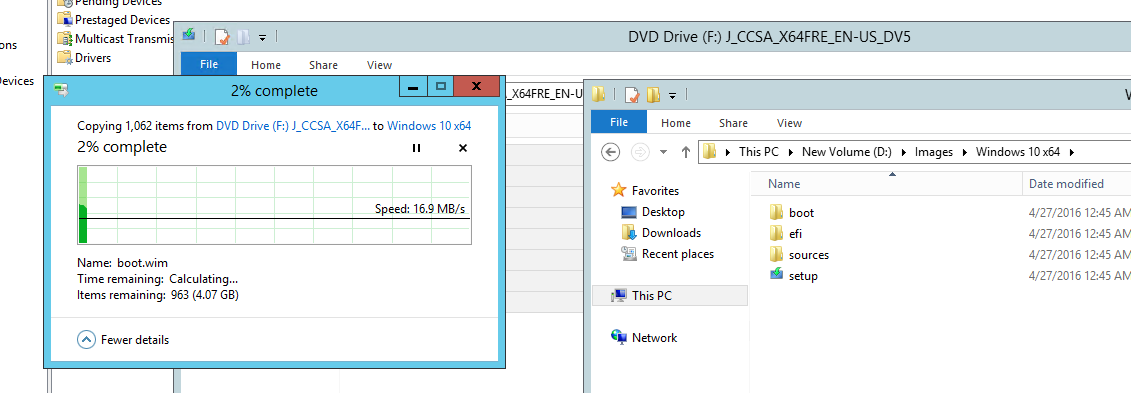Image resolution: width=1131 pixels, height=393 pixels.
Task: Select Favorites in the navigation pane
Action: point(655,190)
